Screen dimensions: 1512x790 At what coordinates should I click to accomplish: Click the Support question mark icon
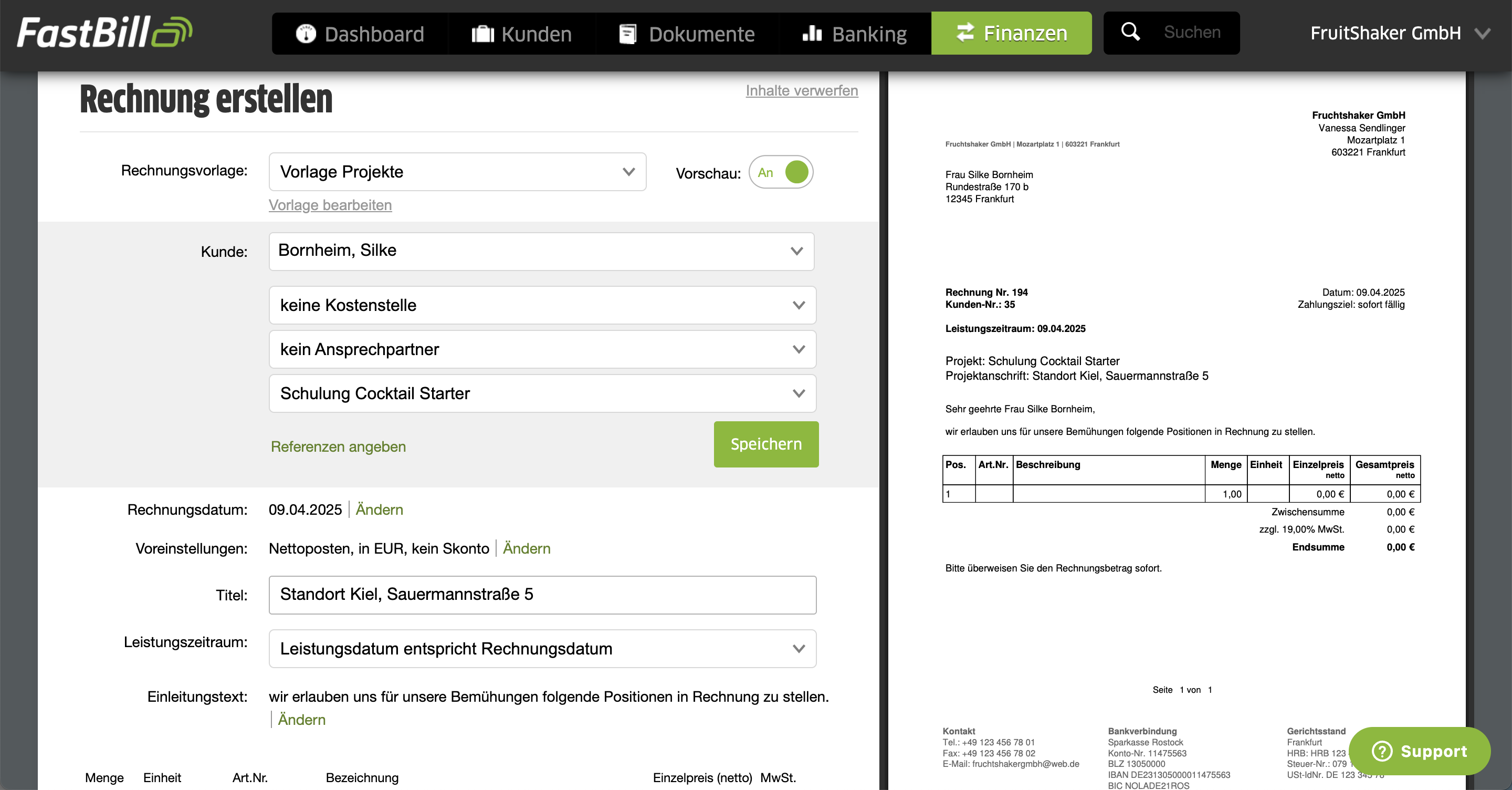coord(1382,751)
